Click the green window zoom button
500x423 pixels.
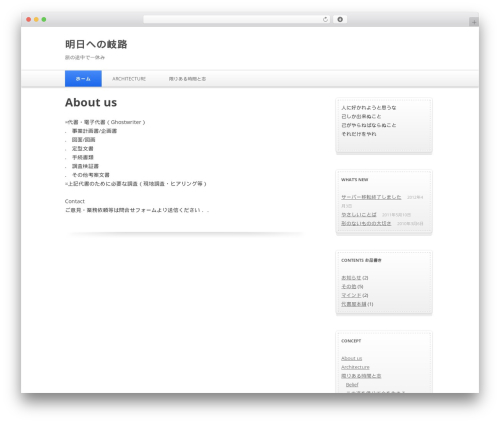coord(44,19)
